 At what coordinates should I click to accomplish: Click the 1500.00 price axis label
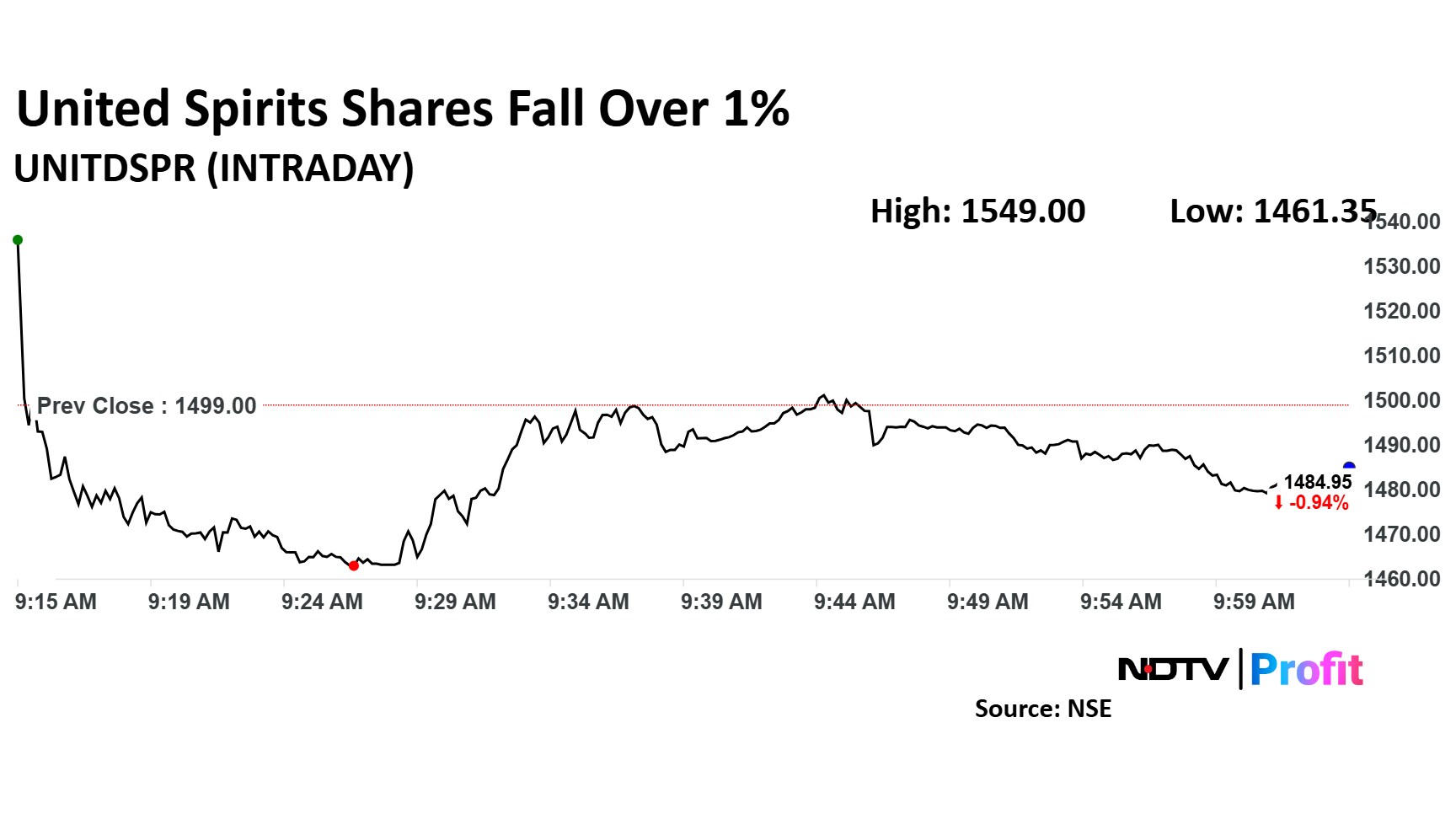point(1401,400)
